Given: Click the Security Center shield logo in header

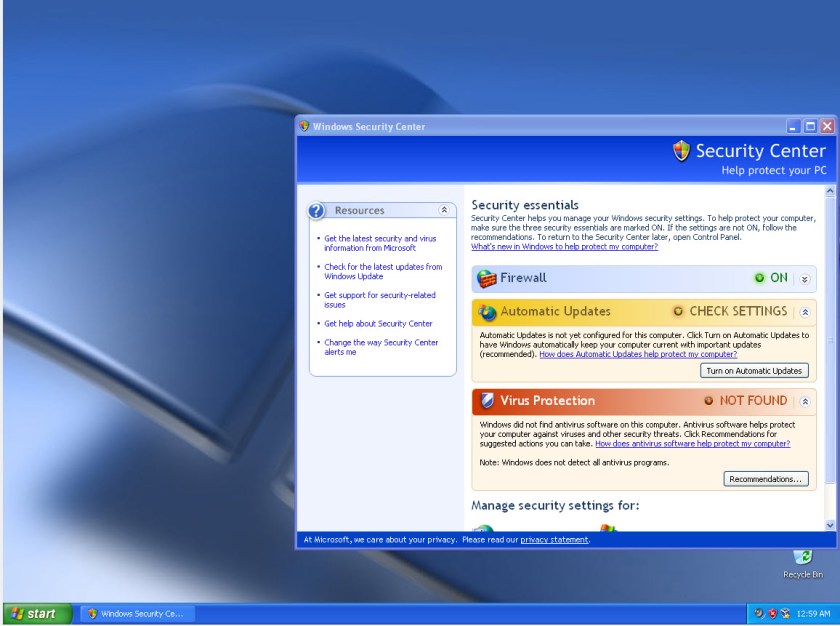Looking at the screenshot, I should pyautogui.click(x=681, y=151).
